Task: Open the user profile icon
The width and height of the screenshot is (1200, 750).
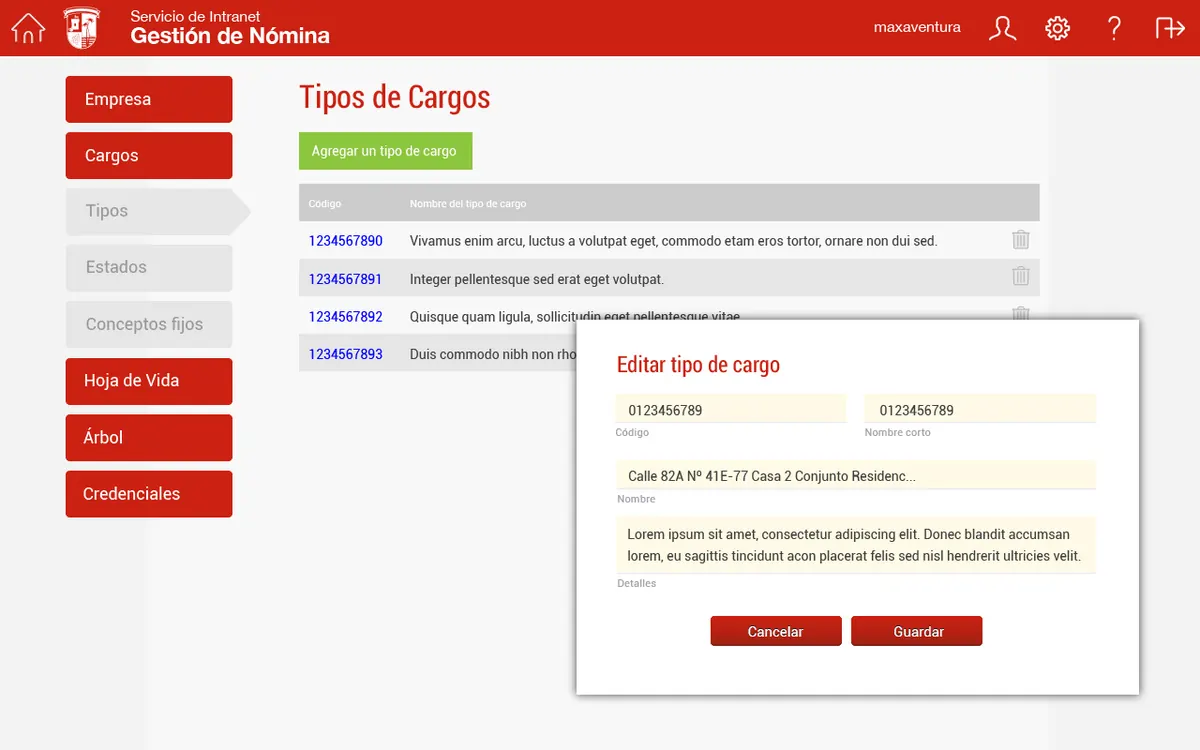Action: click(x=1002, y=28)
